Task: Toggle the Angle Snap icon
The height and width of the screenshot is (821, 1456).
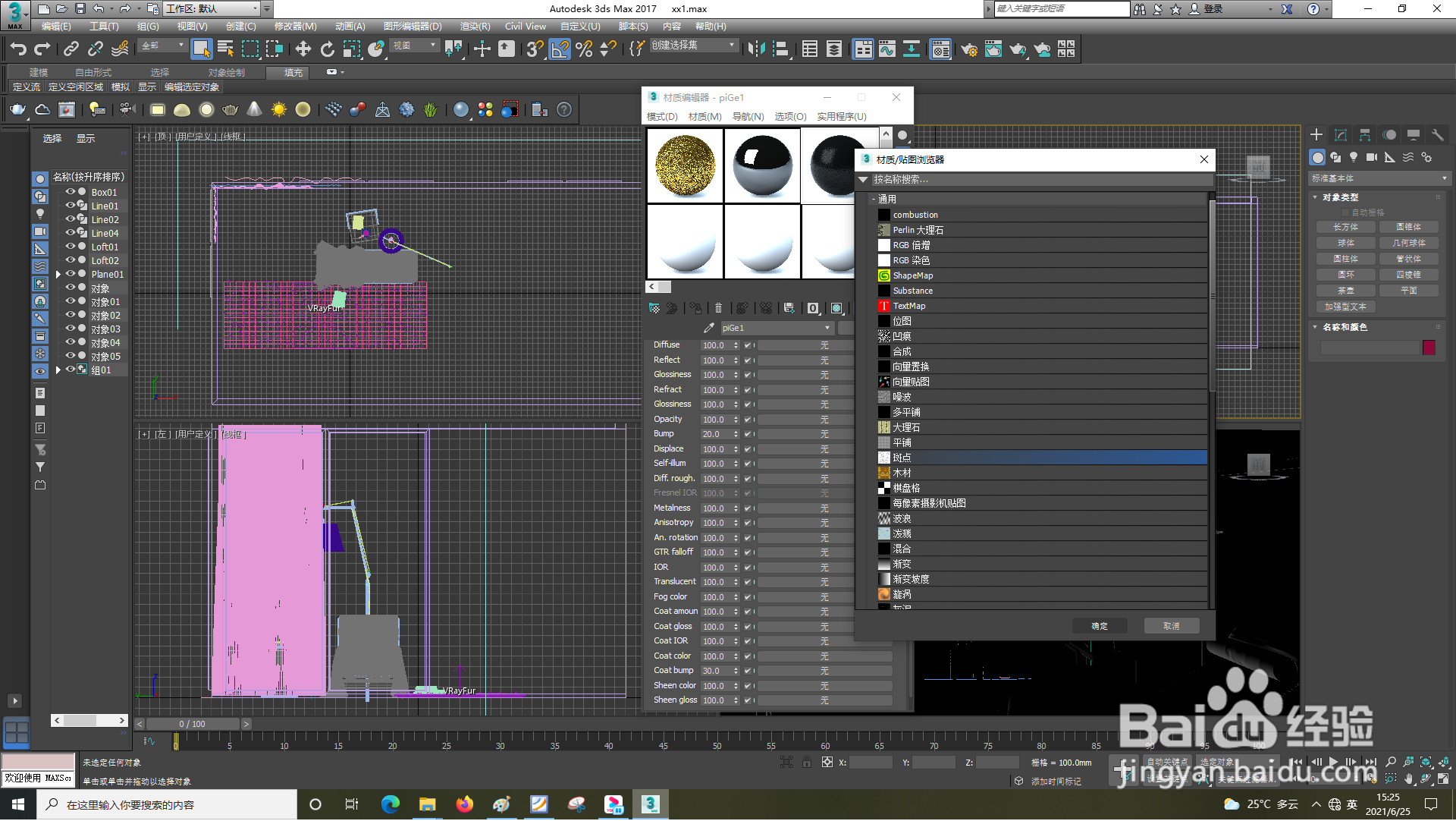Action: tap(559, 49)
